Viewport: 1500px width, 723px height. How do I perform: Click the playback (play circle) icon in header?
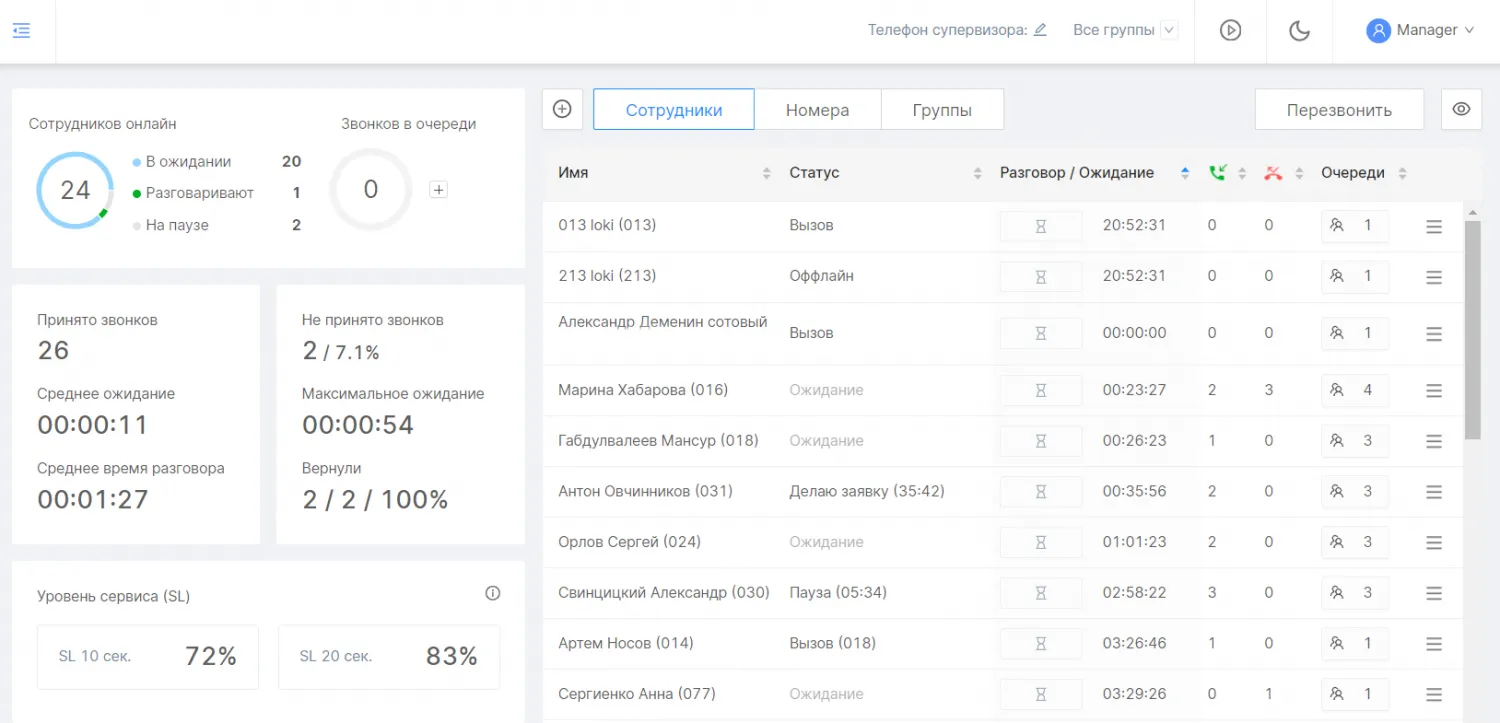(x=1230, y=31)
